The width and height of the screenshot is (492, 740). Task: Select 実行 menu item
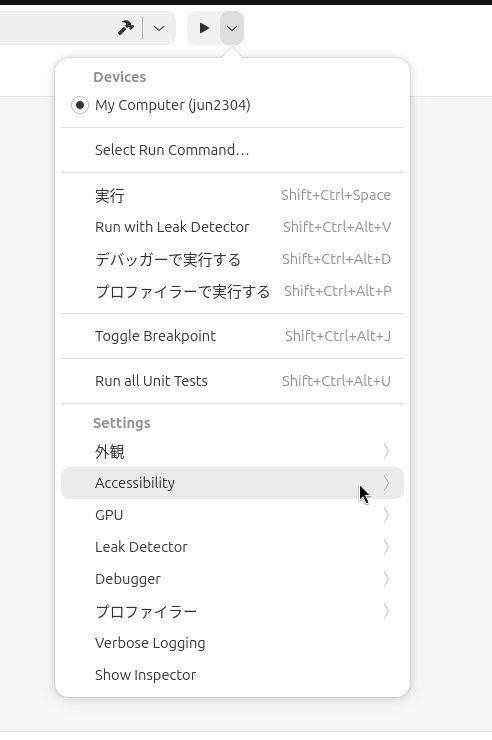click(x=232, y=195)
